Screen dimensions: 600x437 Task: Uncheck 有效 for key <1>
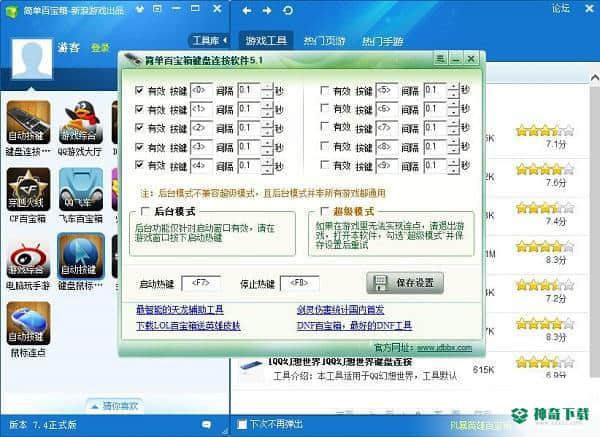(139, 109)
